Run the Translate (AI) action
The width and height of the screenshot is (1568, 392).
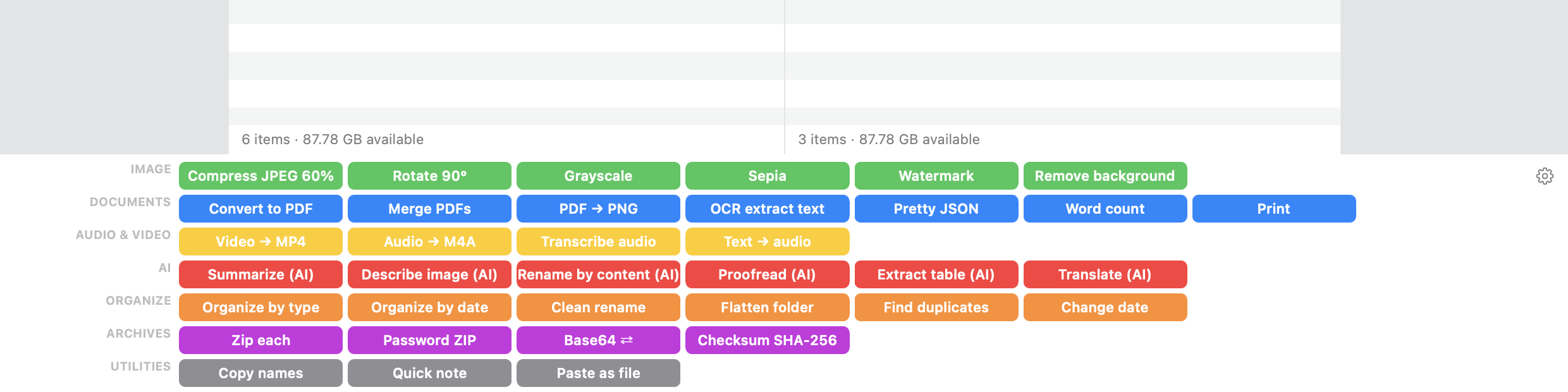pos(1105,274)
